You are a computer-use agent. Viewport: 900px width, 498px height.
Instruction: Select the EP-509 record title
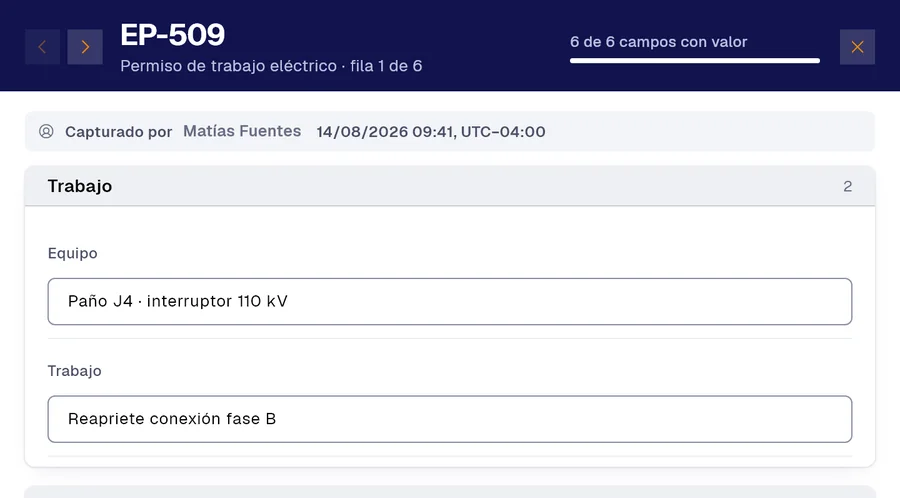point(172,35)
